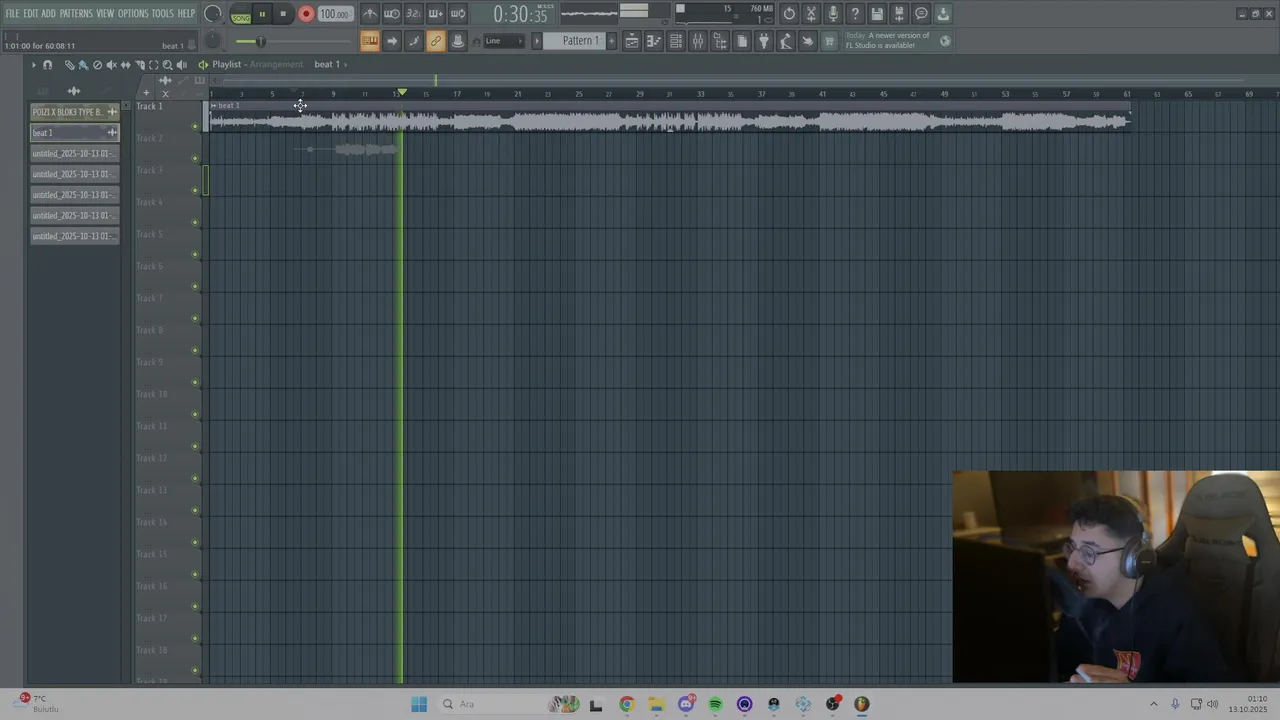
Task: Select the playlist Mute tool
Action: tap(111, 64)
